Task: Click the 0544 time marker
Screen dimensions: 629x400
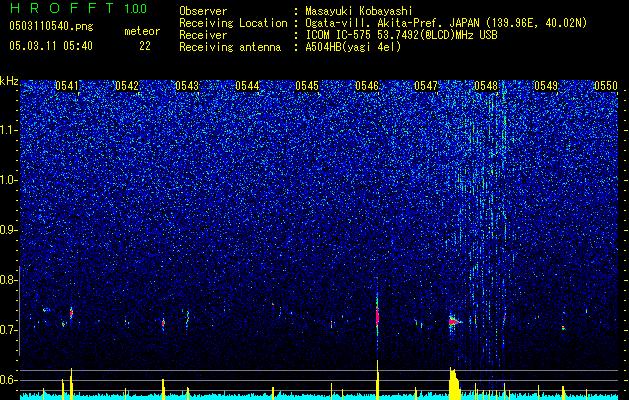Action: [247, 86]
